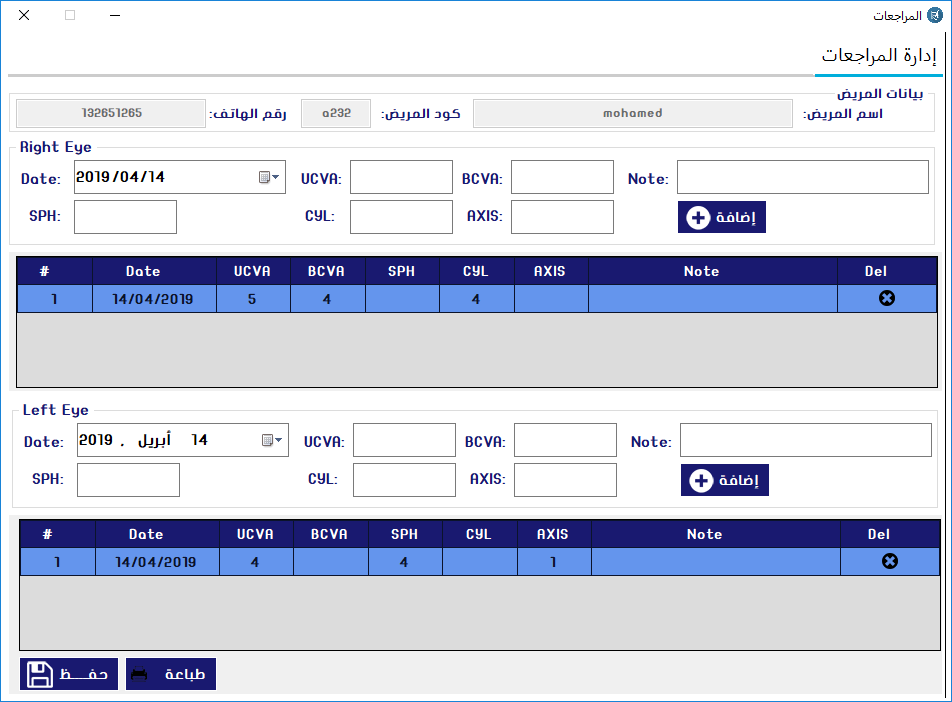This screenshot has width=952, height=702.
Task: Select the BCVA column header in Right Eye table
Action: (327, 271)
